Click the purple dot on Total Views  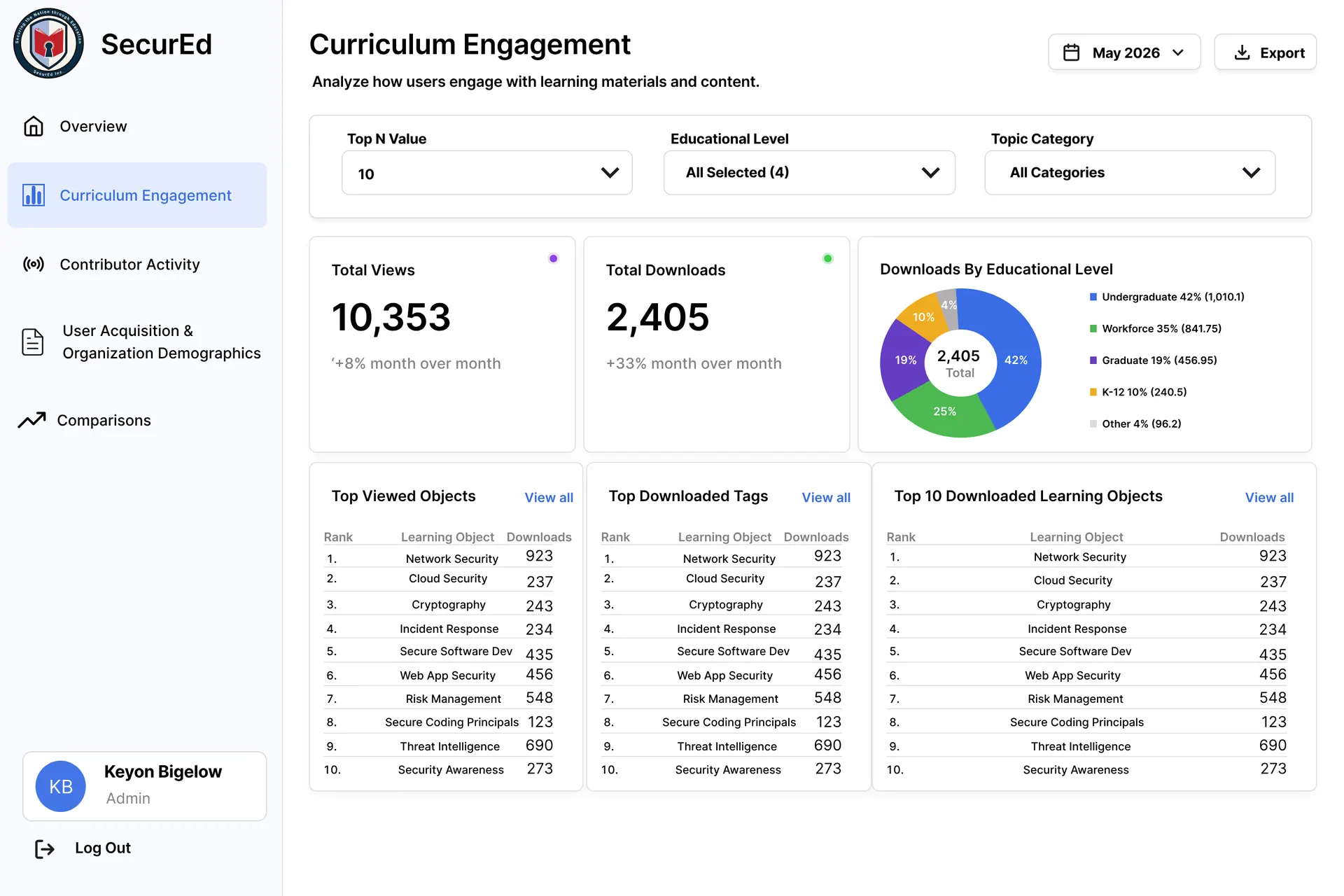click(553, 258)
